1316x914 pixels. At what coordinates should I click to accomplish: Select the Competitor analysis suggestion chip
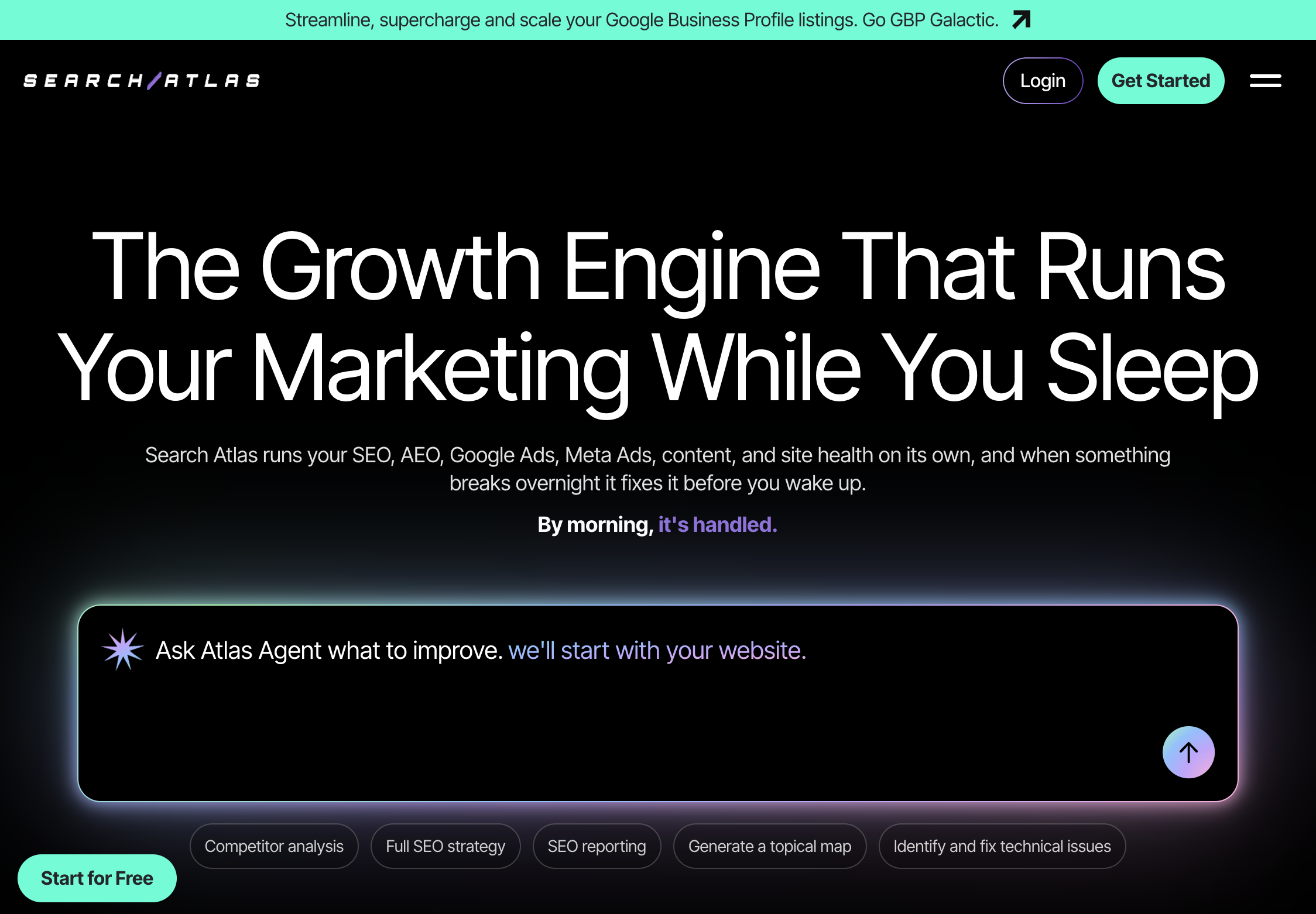[x=274, y=846]
